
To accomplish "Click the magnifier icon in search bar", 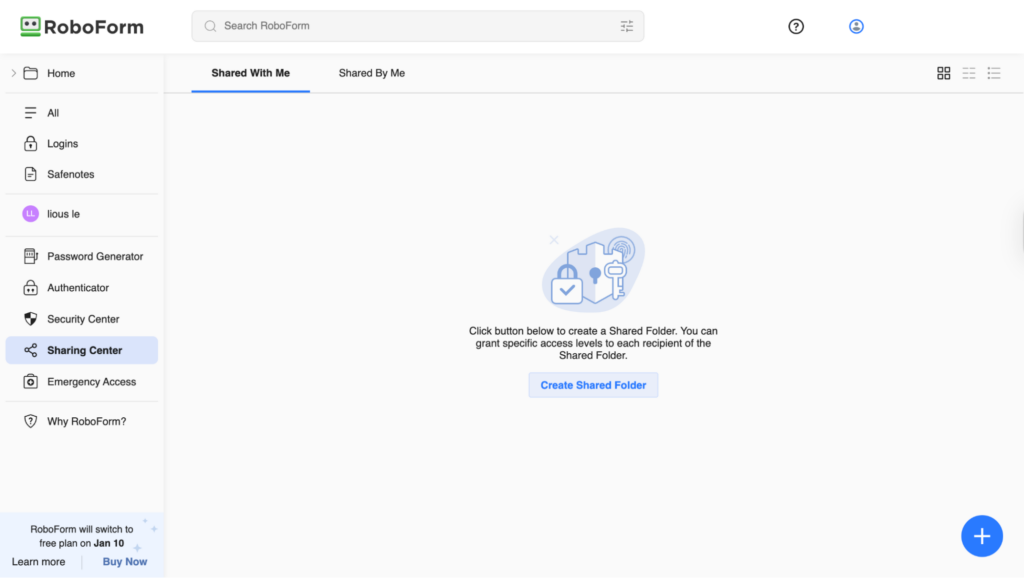I will point(210,26).
